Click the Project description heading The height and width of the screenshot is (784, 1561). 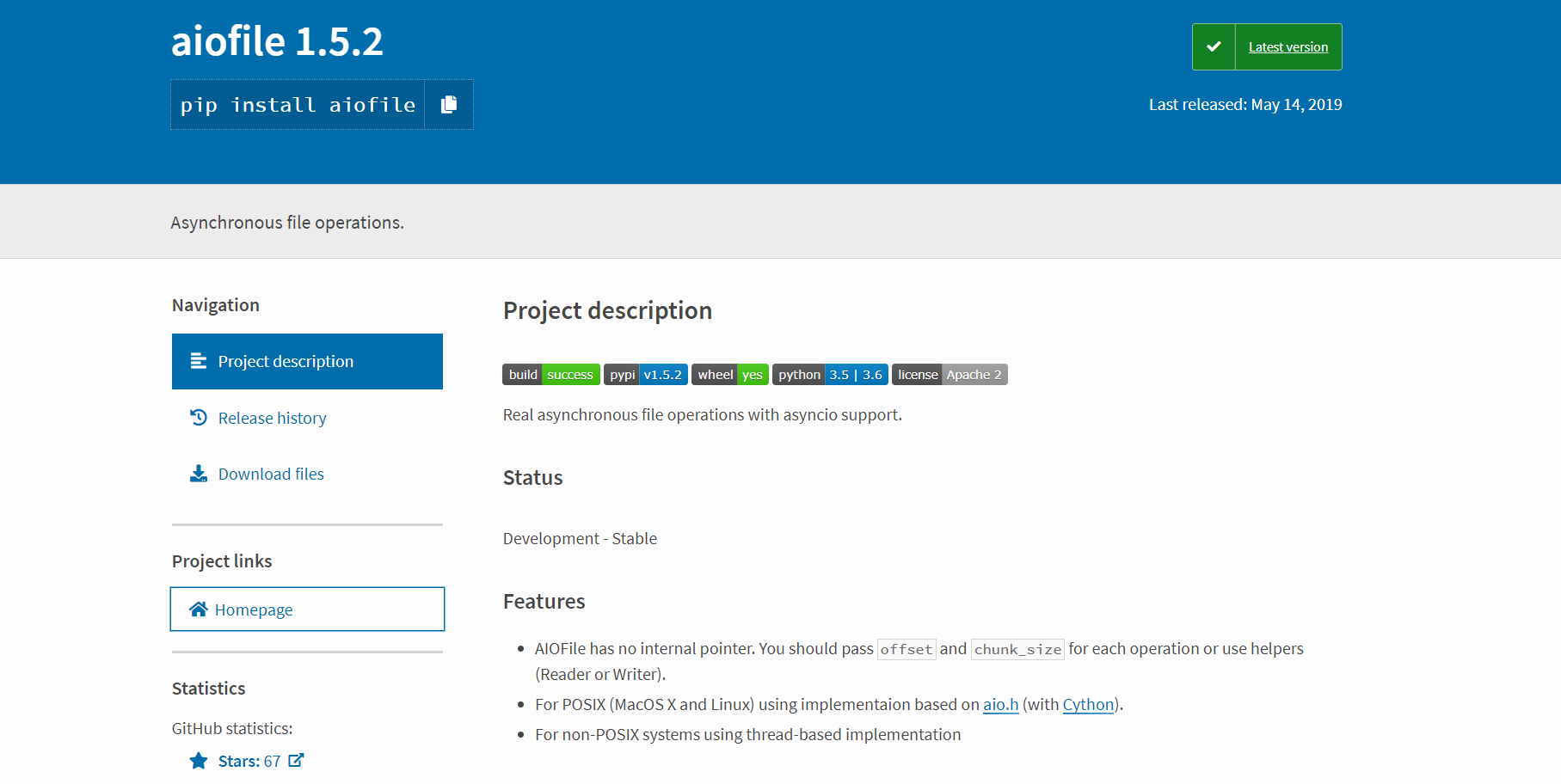(x=607, y=310)
